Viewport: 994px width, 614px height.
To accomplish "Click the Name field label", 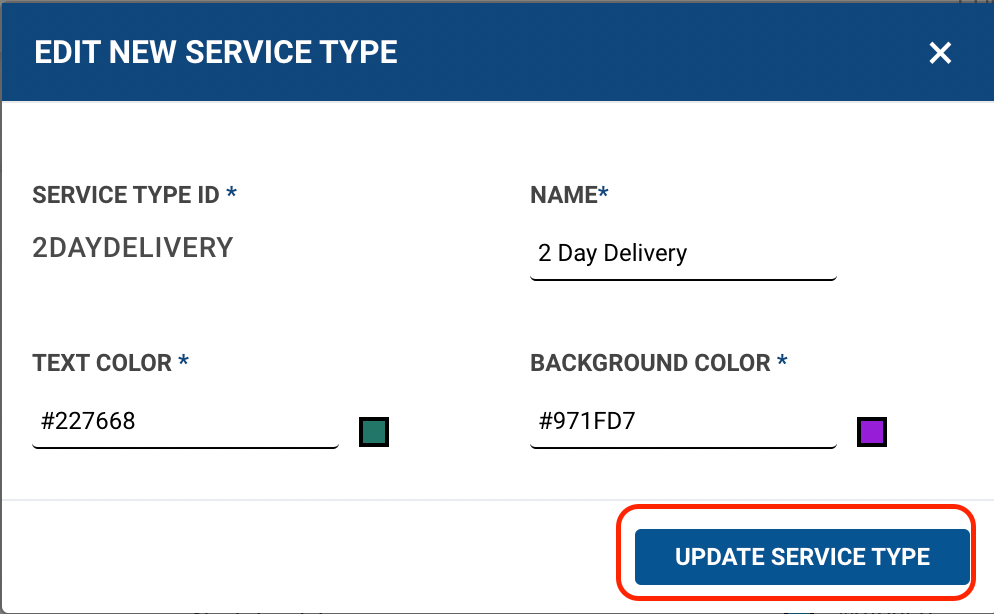I will tap(563, 195).
